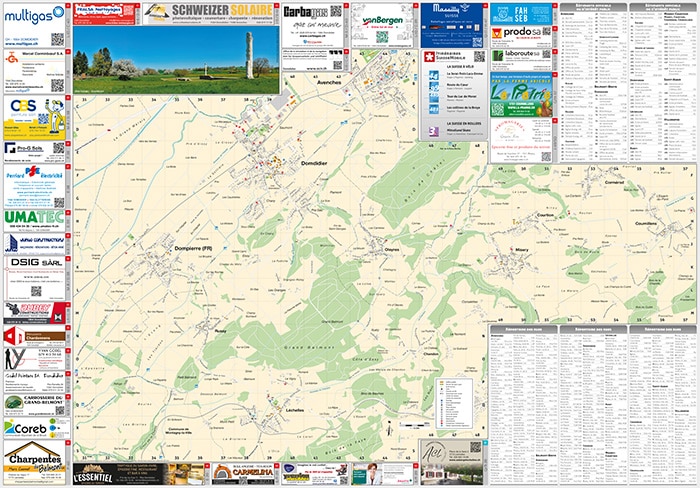Click the Marcel Corminboeuf S.A. ad
Screen dimensions: 700x488
pyautogui.click(x=35, y=71)
